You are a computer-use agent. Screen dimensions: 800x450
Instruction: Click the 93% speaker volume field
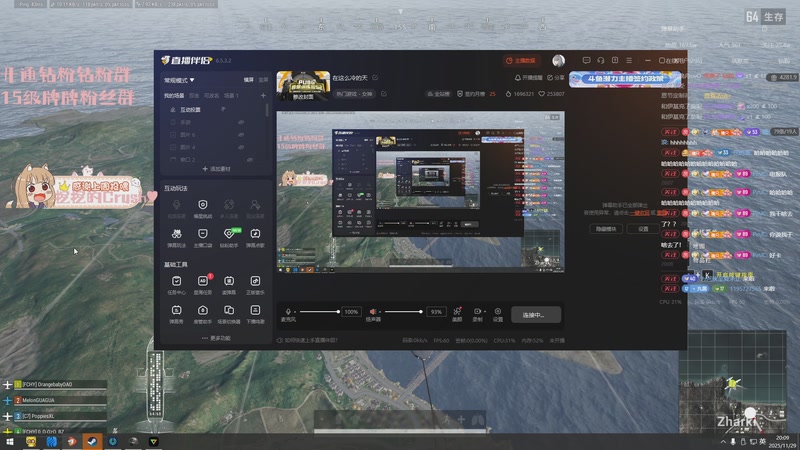436,312
